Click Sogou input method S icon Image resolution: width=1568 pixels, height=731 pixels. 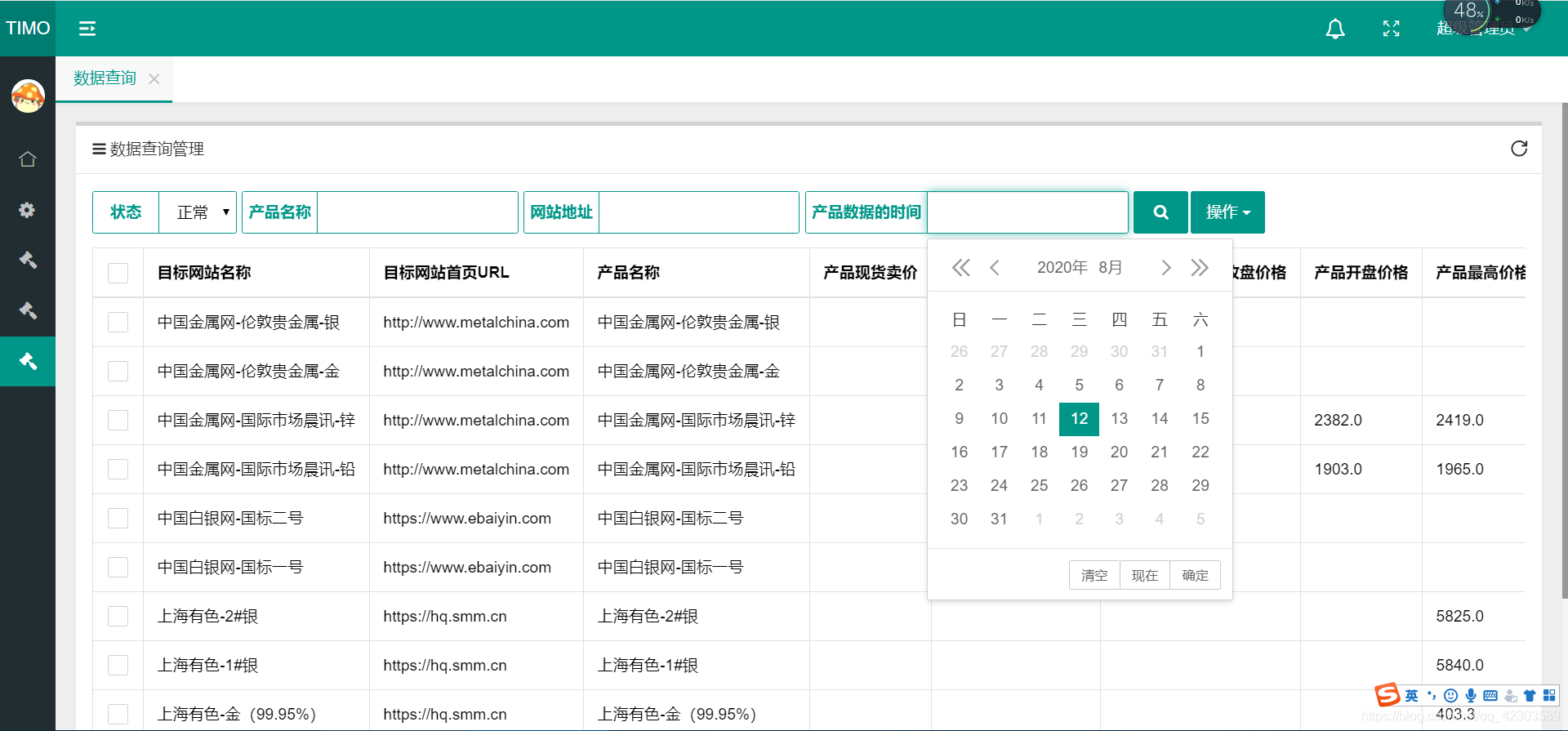(1387, 695)
